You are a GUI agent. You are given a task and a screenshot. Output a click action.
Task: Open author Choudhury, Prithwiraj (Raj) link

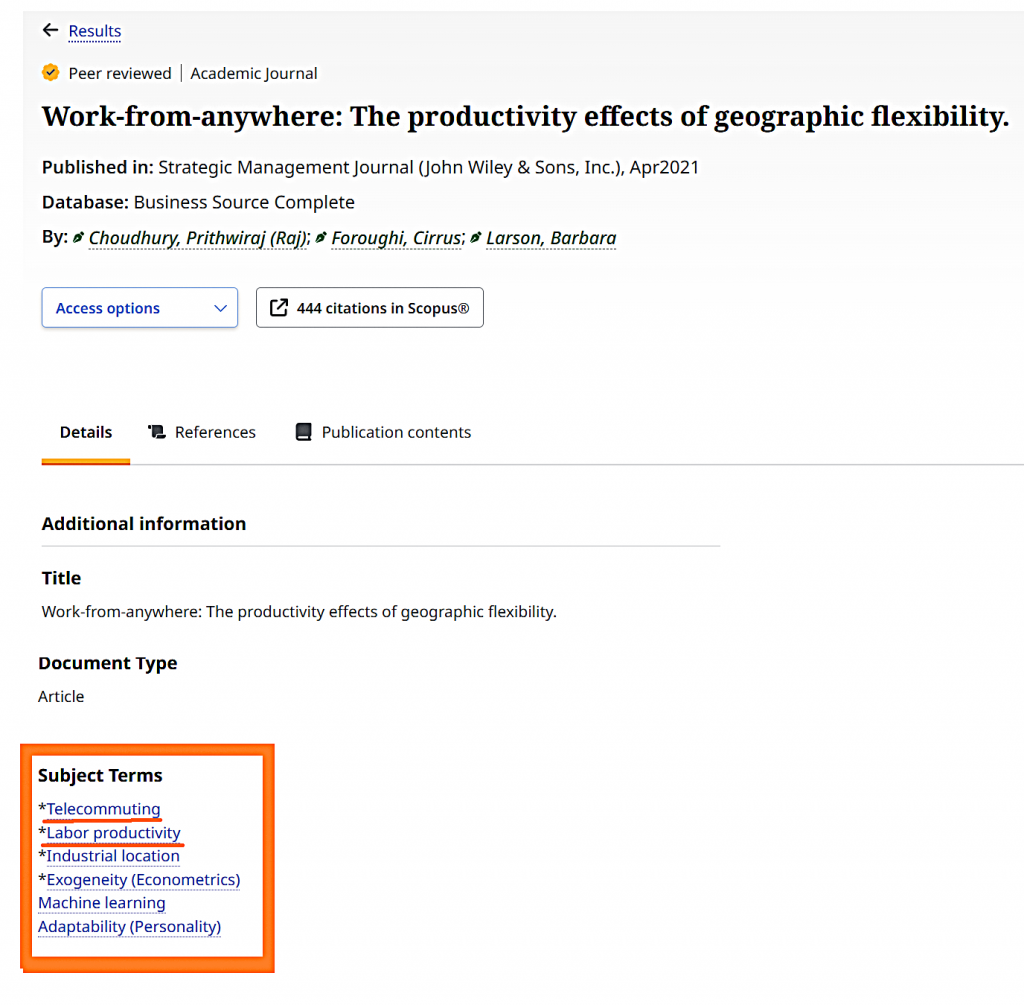[x=199, y=238]
